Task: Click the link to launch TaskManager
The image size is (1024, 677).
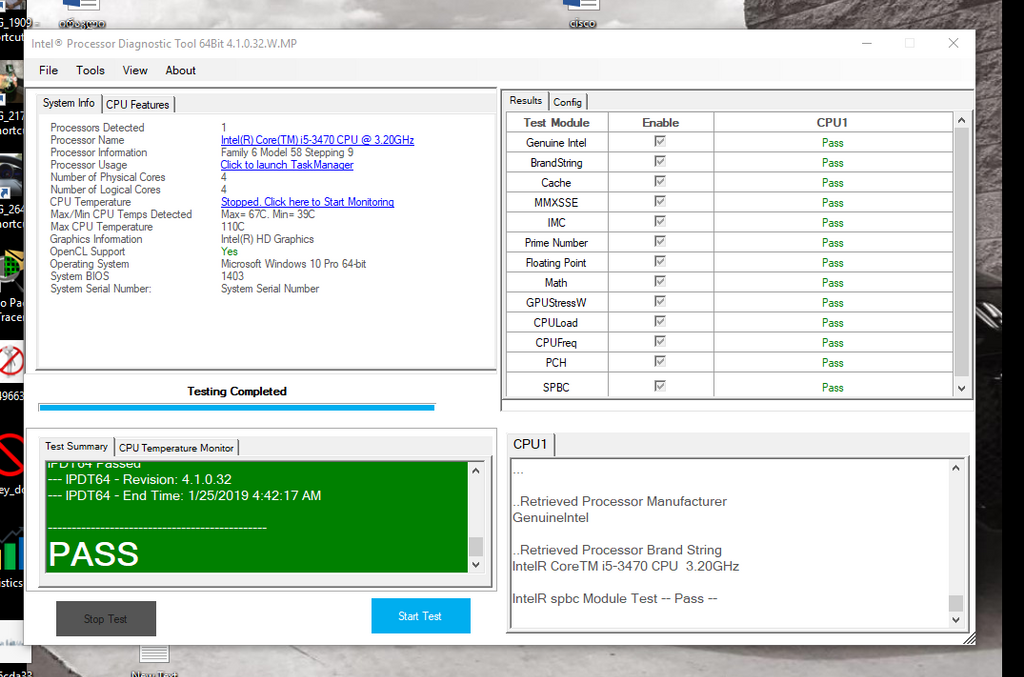Action: 287,165
